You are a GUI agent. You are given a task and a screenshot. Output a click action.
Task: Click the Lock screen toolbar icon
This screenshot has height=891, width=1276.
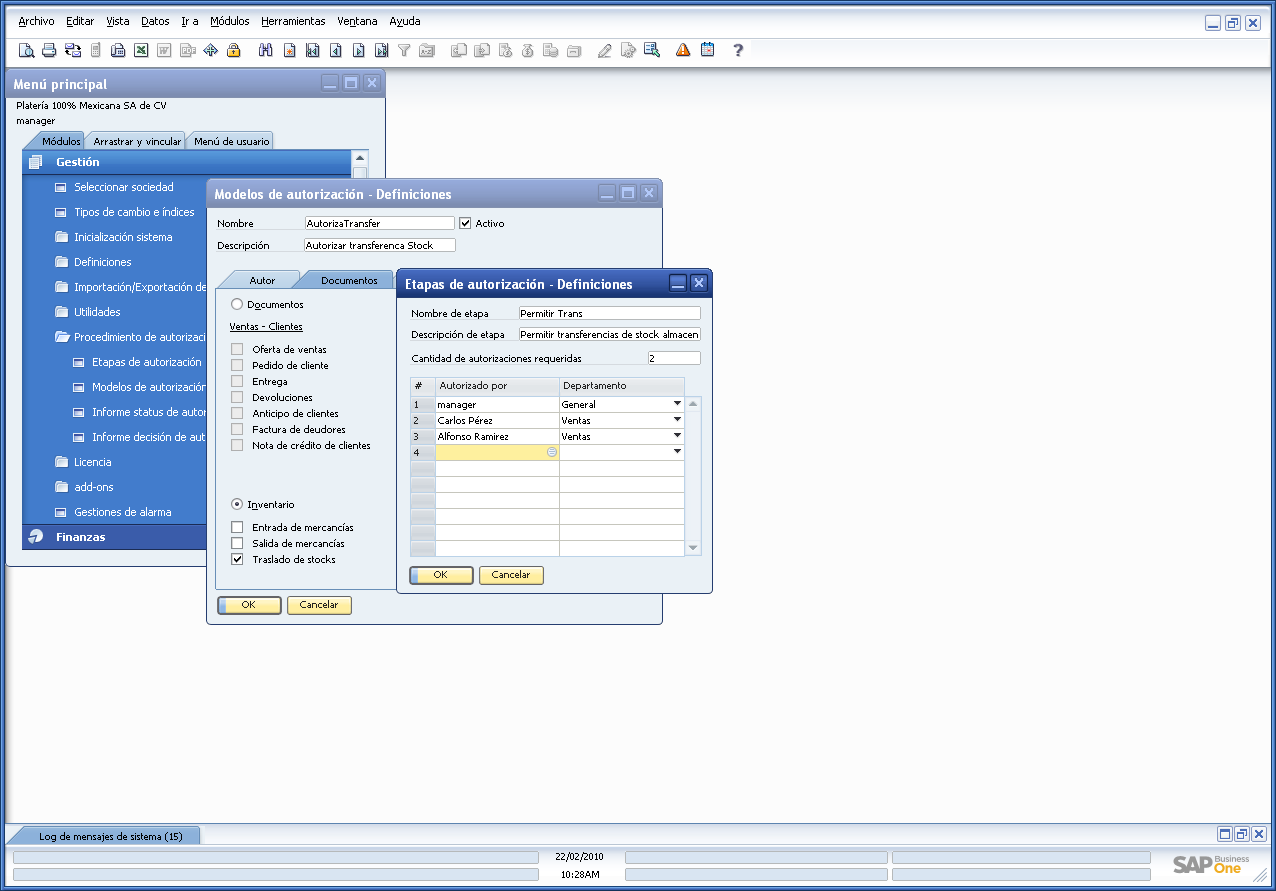click(232, 49)
